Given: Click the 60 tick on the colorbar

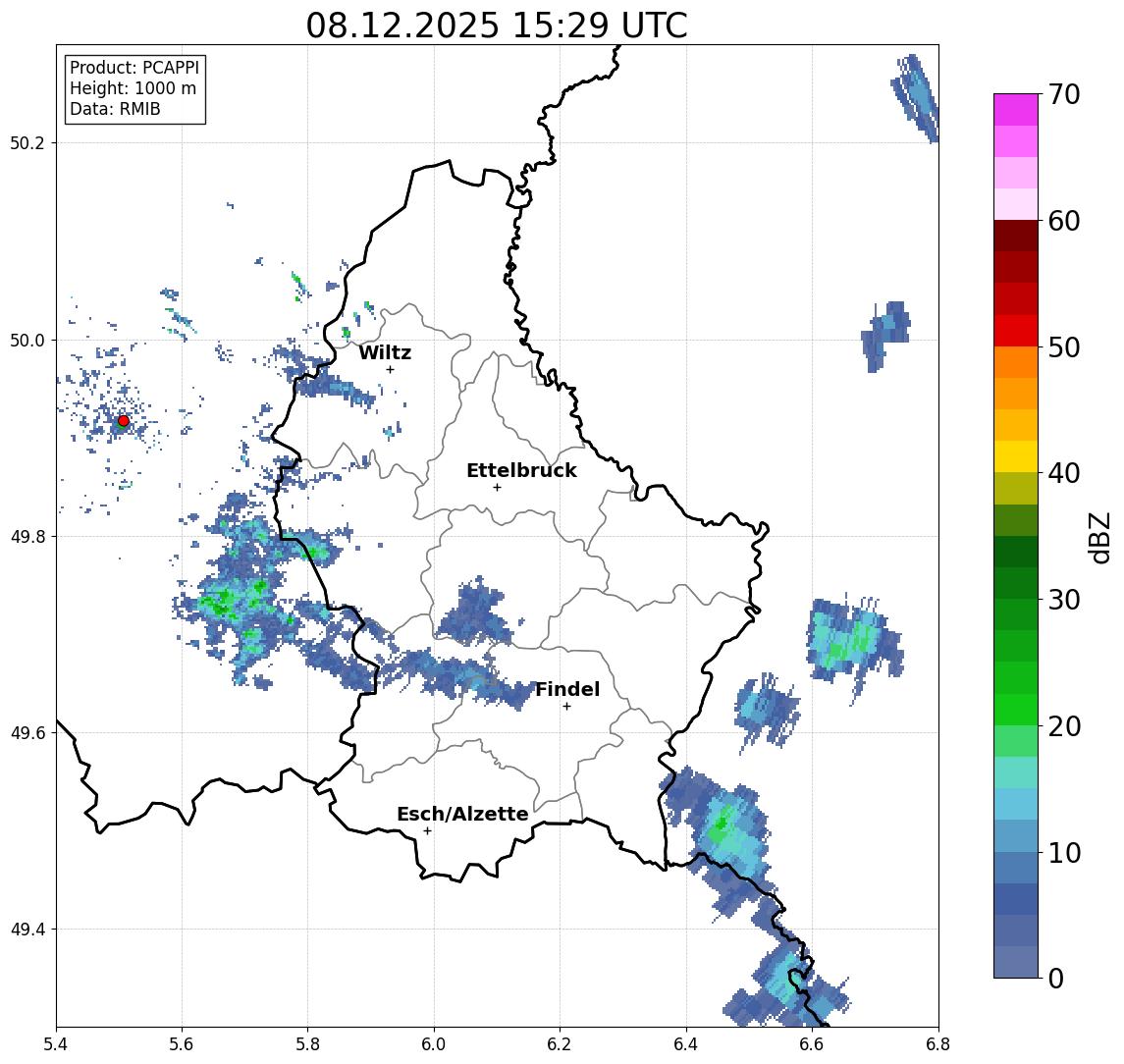Looking at the screenshot, I should tap(1064, 221).
